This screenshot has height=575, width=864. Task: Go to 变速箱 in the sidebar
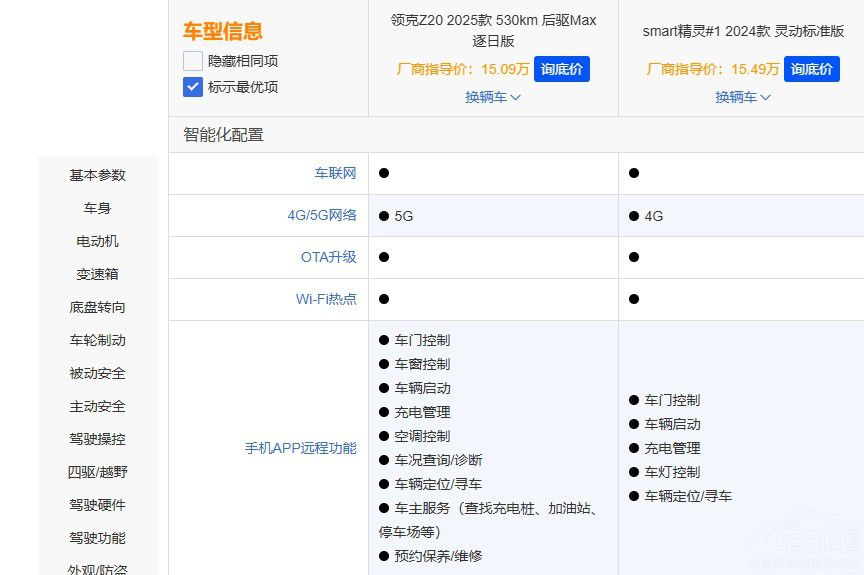pos(98,274)
